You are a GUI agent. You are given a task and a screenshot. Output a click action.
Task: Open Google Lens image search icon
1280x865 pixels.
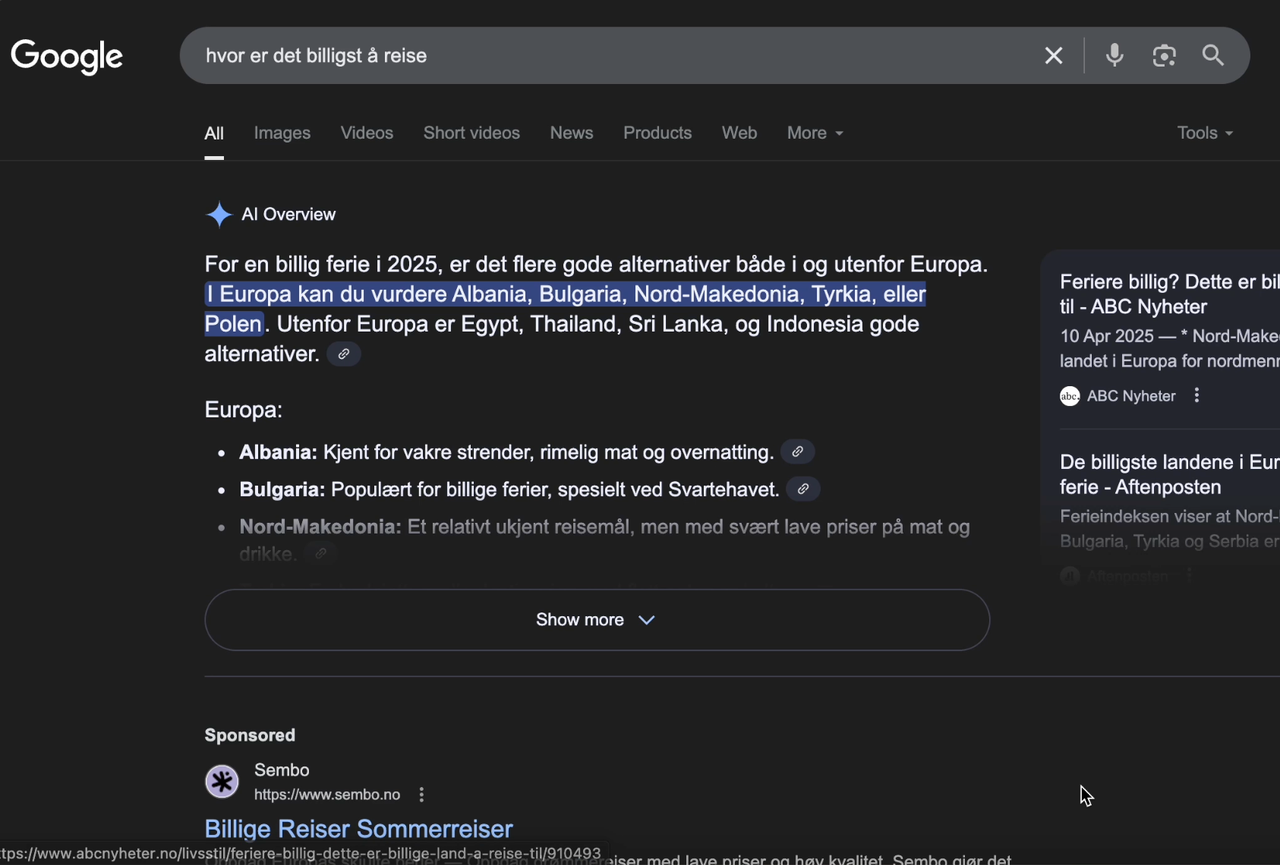pos(1164,56)
